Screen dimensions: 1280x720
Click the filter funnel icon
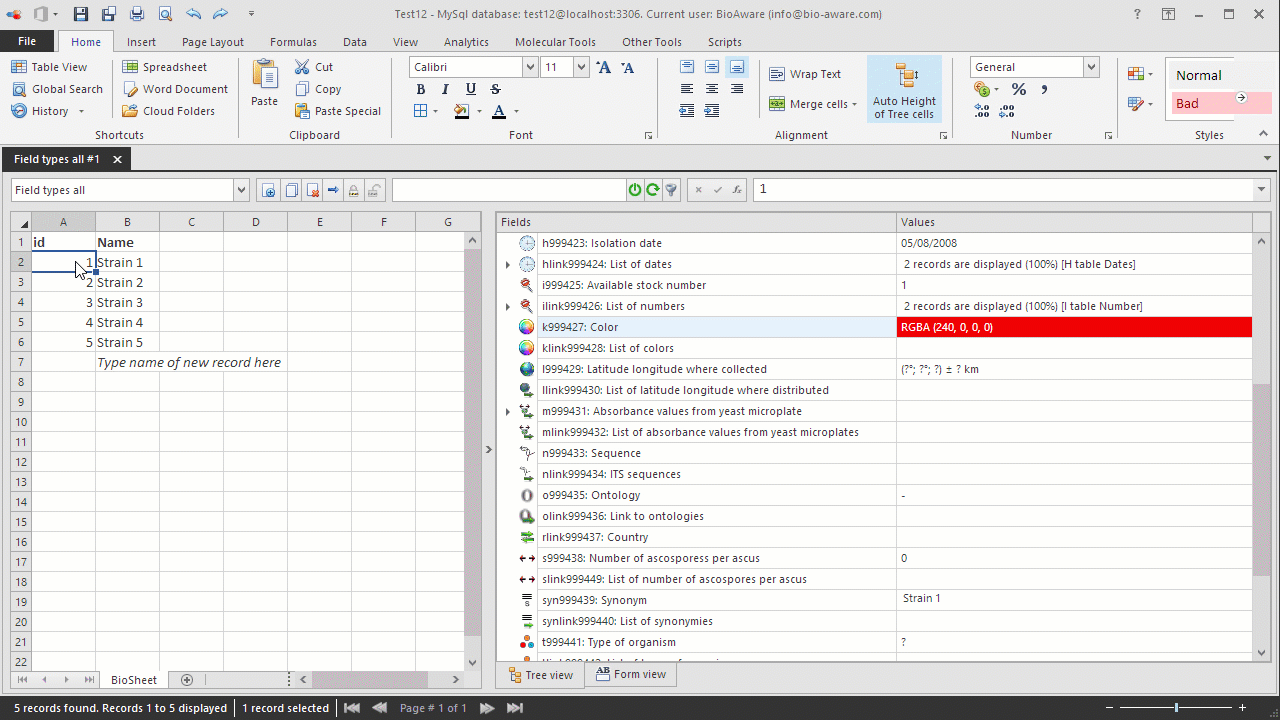click(672, 190)
